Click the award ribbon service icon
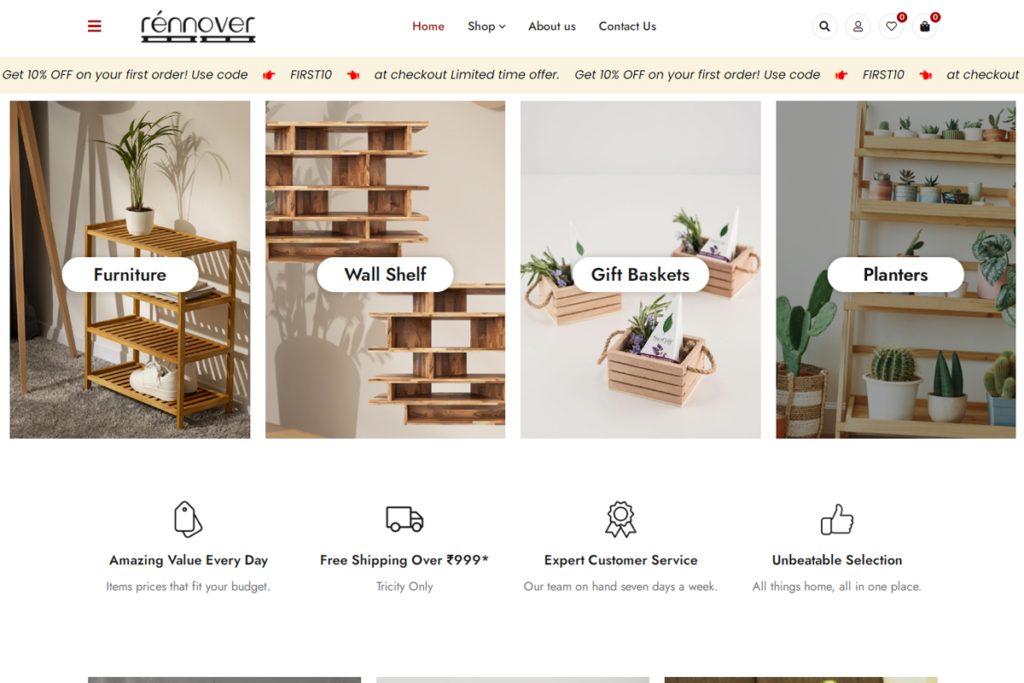Viewport: 1024px width, 683px height. [x=620, y=519]
